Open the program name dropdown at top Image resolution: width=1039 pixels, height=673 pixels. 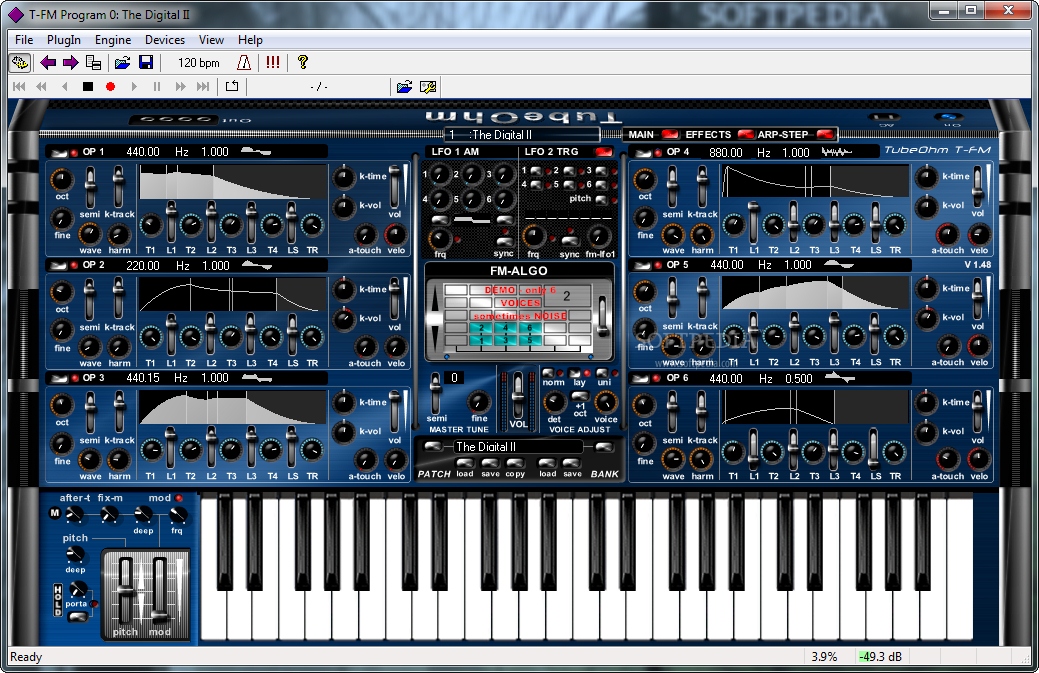(521, 134)
